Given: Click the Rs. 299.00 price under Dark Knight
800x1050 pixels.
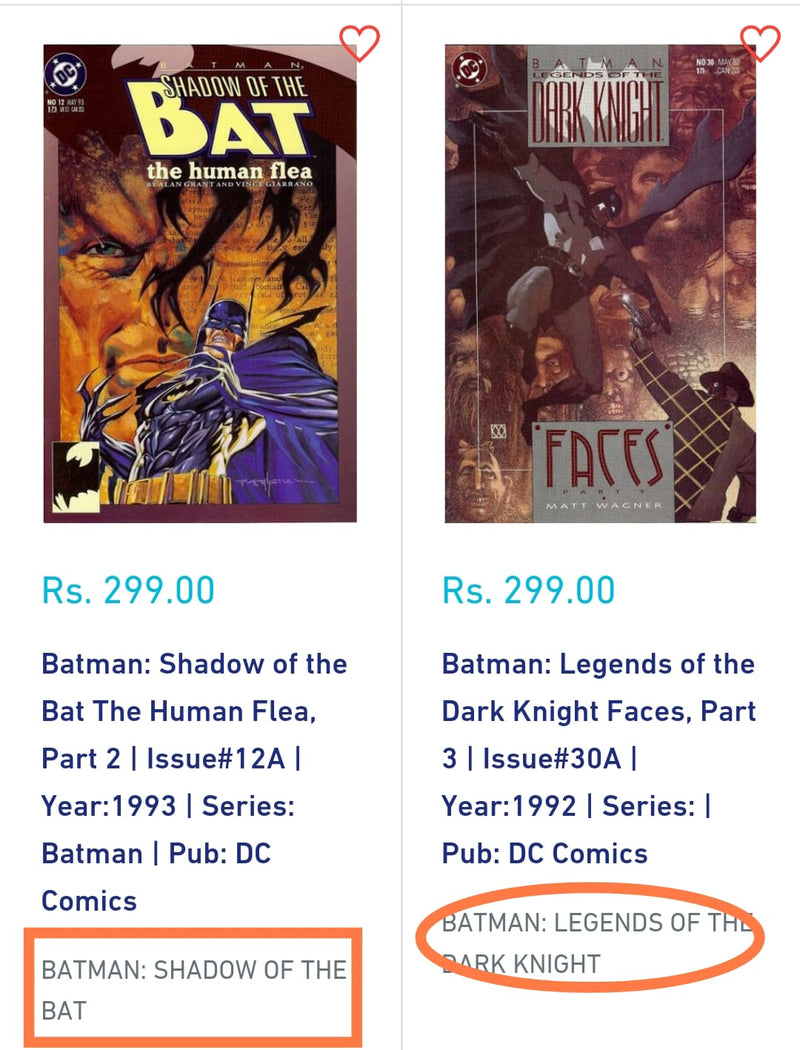Looking at the screenshot, I should point(528,590).
